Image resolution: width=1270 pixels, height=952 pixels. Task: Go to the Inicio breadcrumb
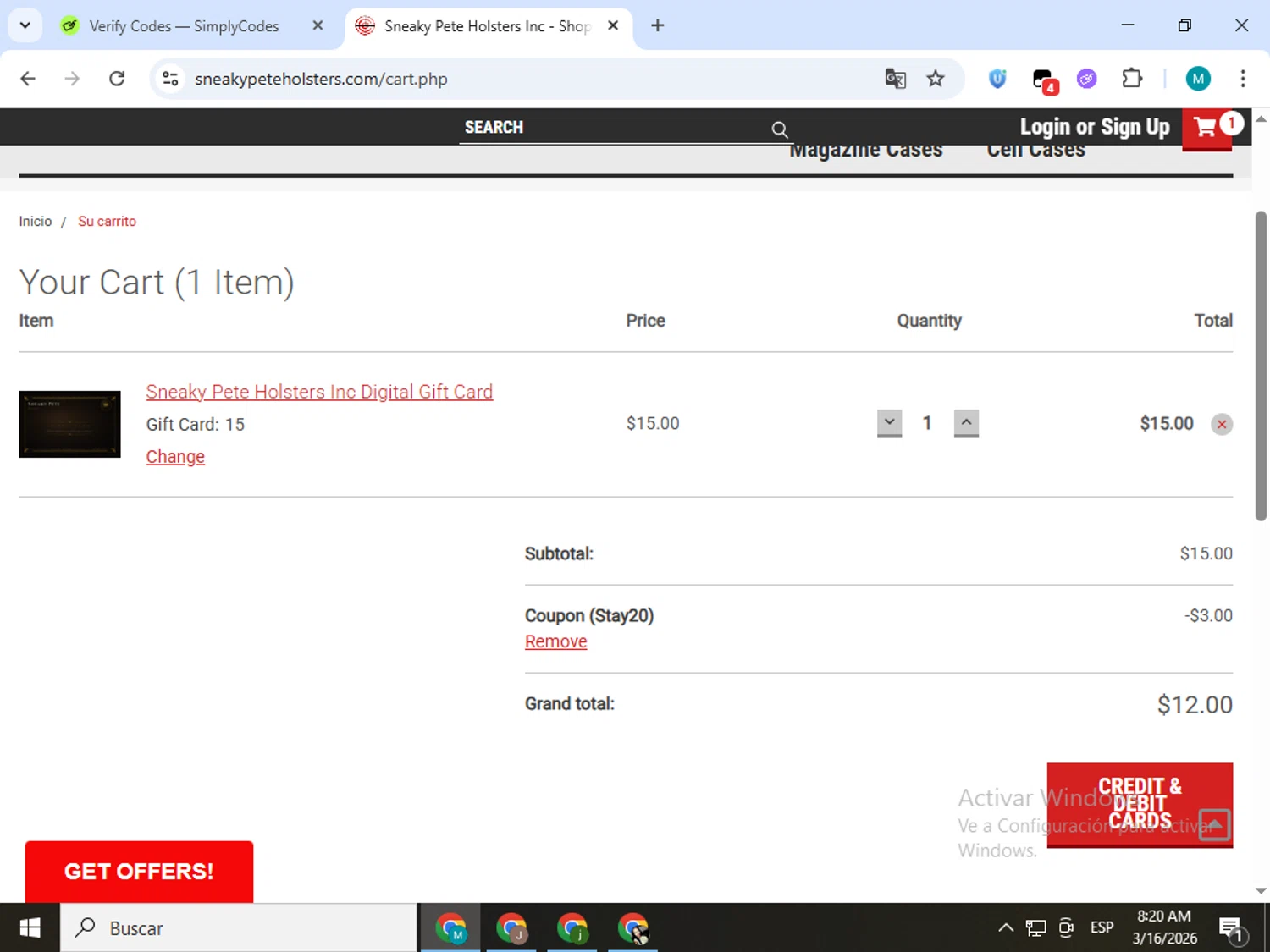point(36,222)
